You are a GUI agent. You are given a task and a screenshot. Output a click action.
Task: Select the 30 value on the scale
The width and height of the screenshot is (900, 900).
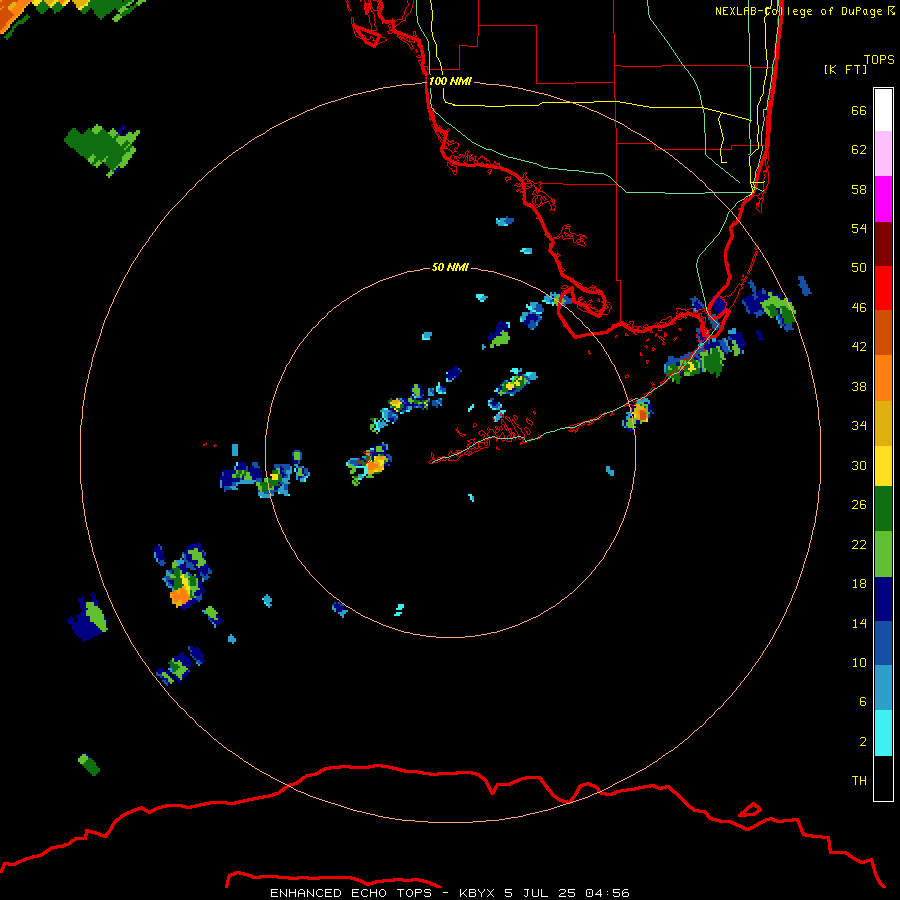tap(859, 465)
